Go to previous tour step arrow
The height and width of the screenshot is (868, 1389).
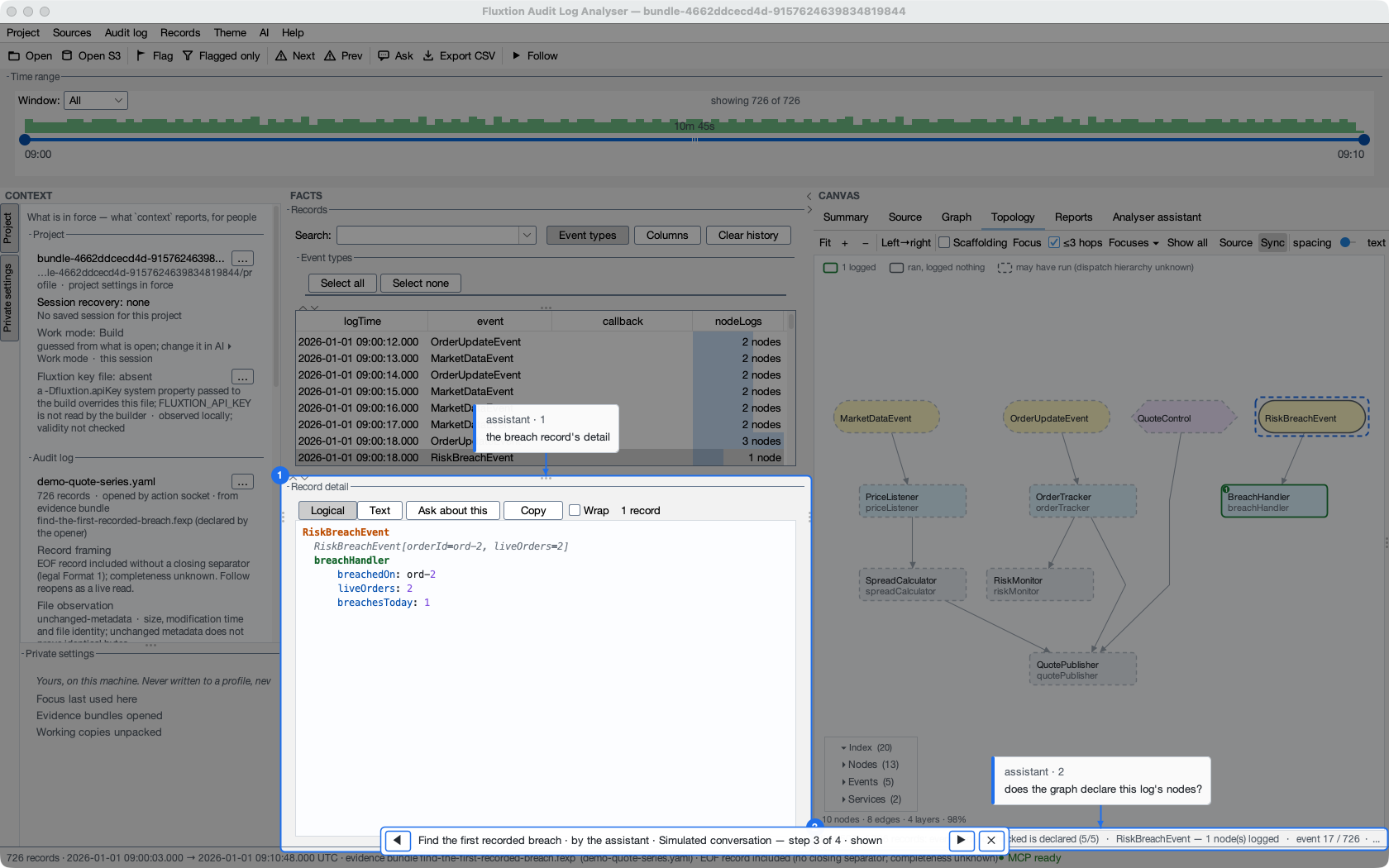[x=398, y=840]
